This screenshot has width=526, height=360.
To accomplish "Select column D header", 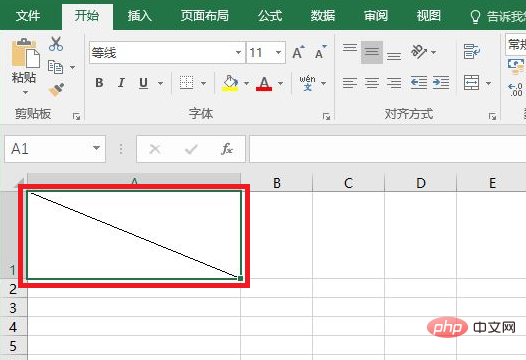I will tap(420, 183).
